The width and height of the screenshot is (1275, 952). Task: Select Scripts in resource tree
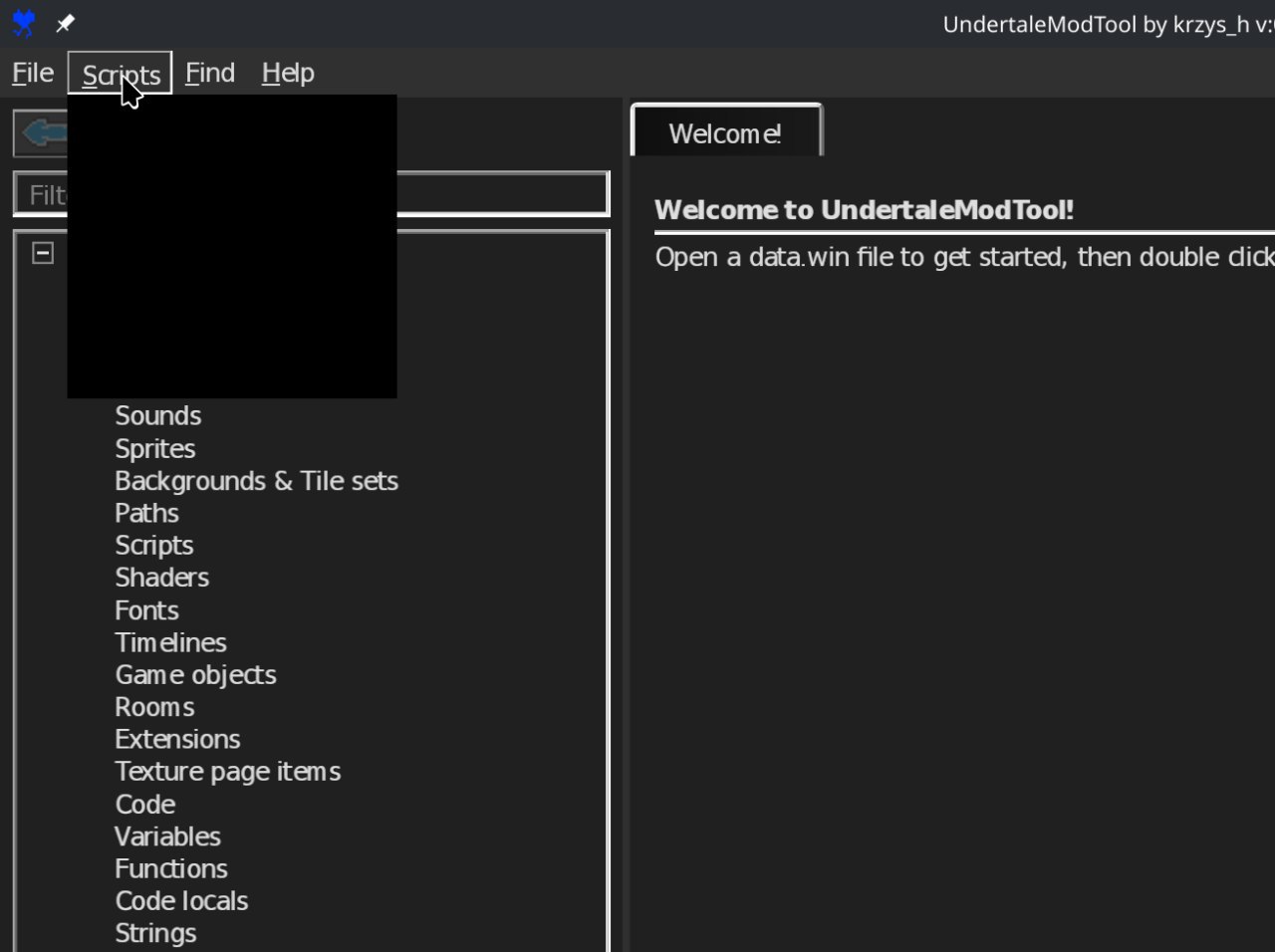(154, 545)
